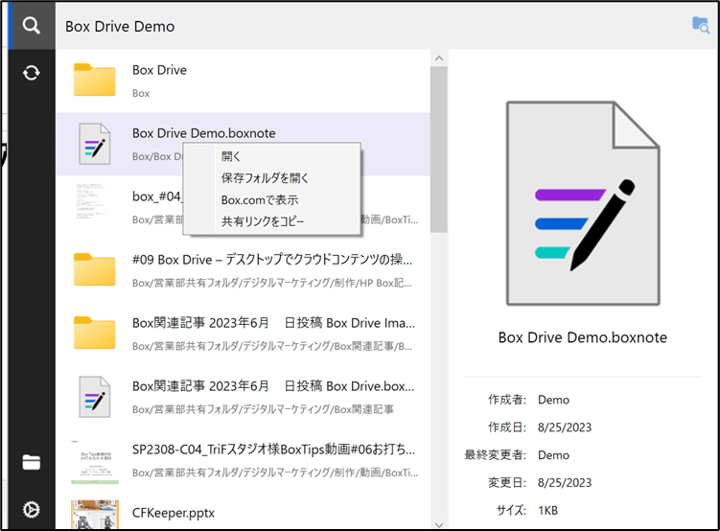
Task: Open the #09 Box Drive folder result
Action: point(273,260)
